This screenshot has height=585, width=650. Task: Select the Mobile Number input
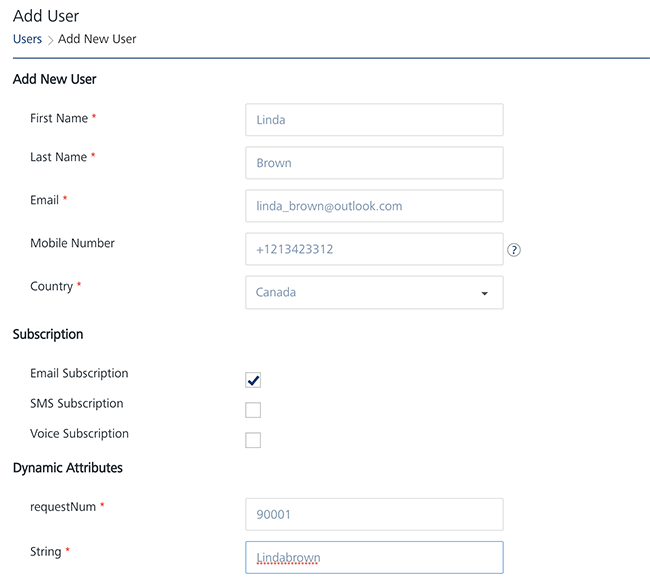click(373, 249)
